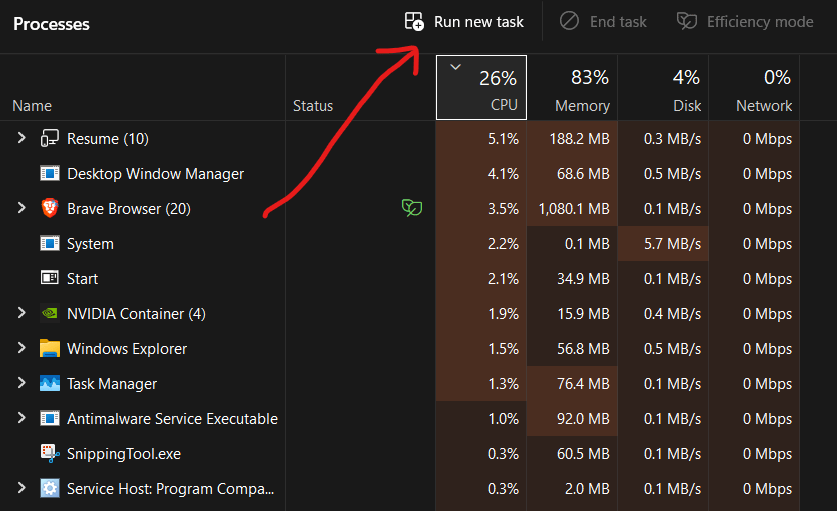
Task: Sort by the 0% Network column
Action: click(754, 88)
